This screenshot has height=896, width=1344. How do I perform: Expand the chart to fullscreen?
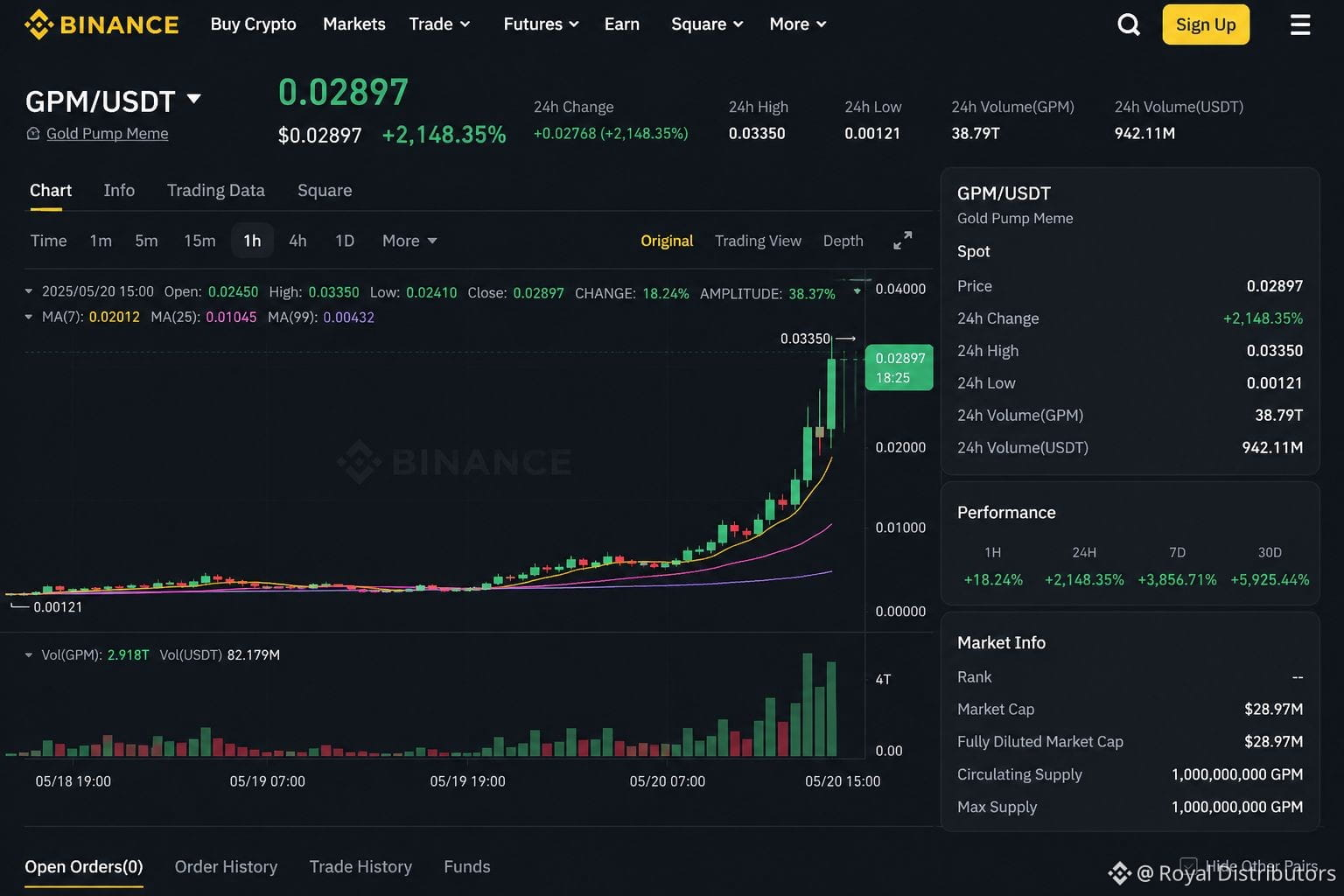click(x=902, y=241)
